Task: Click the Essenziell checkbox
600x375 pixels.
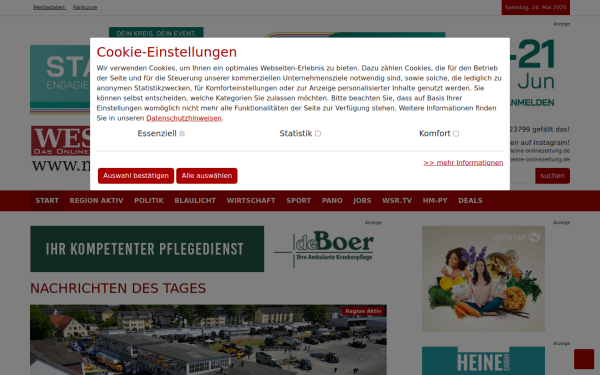Action: [x=182, y=134]
